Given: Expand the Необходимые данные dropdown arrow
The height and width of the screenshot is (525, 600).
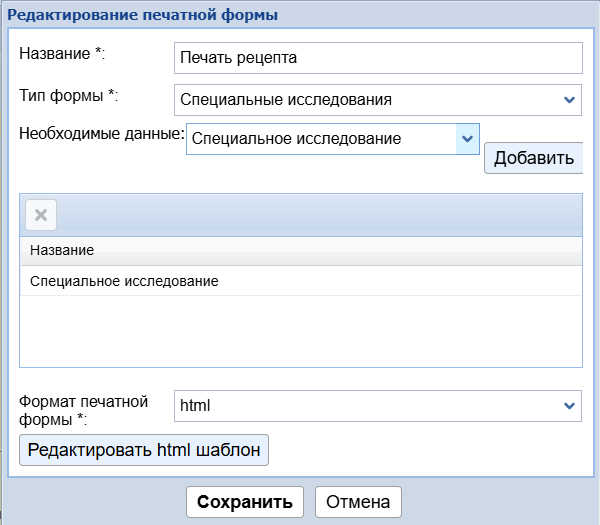Looking at the screenshot, I should pyautogui.click(x=467, y=139).
